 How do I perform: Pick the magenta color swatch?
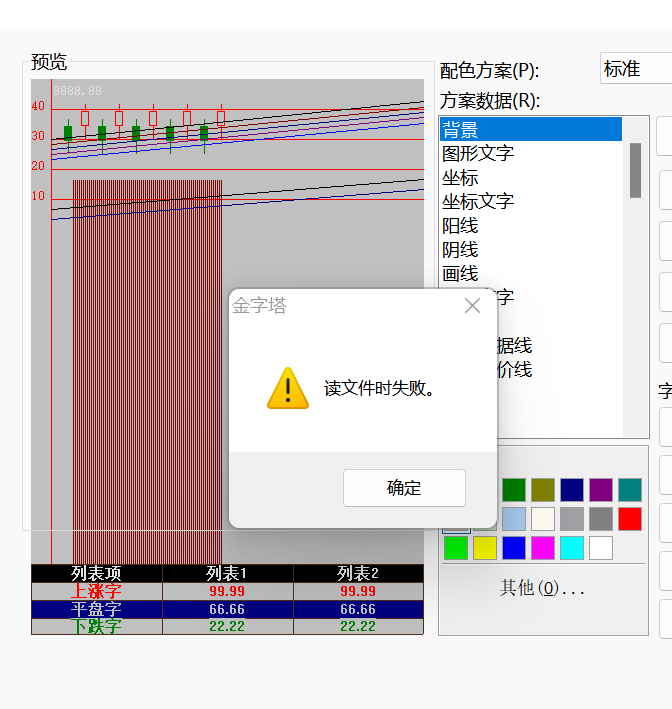(543, 548)
